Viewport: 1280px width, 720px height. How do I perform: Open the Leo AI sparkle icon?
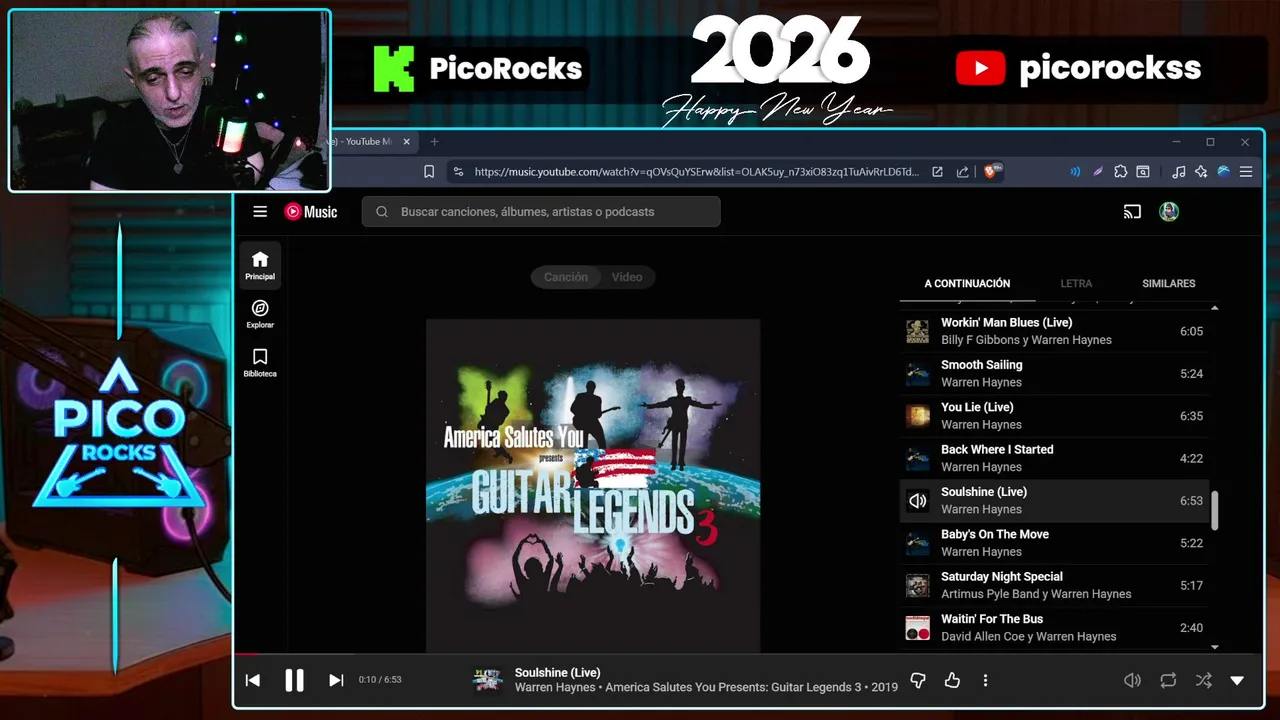[1201, 172]
